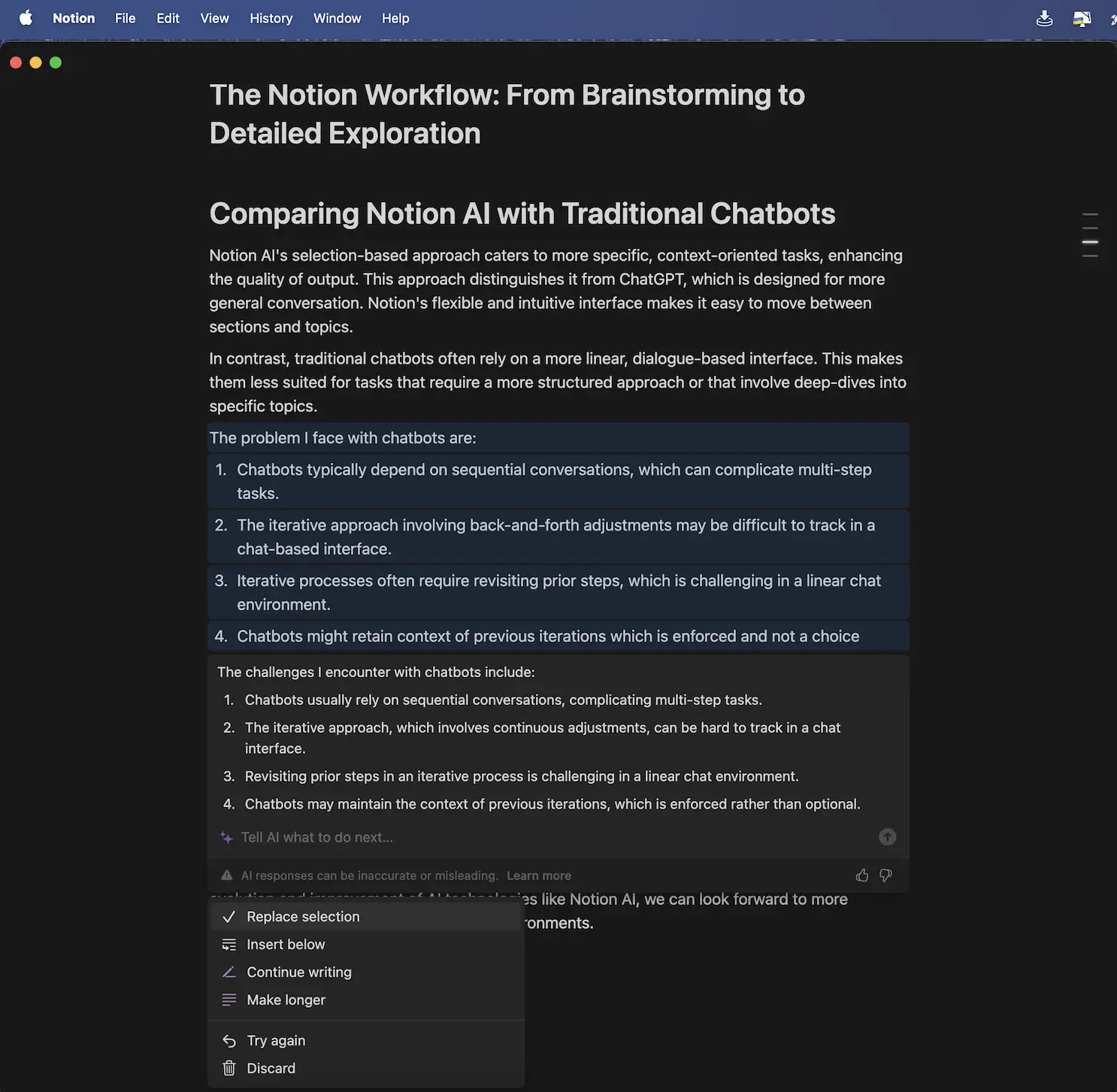The image size is (1117, 1092).
Task: Click the AI prompt send arrow button
Action: (x=888, y=837)
